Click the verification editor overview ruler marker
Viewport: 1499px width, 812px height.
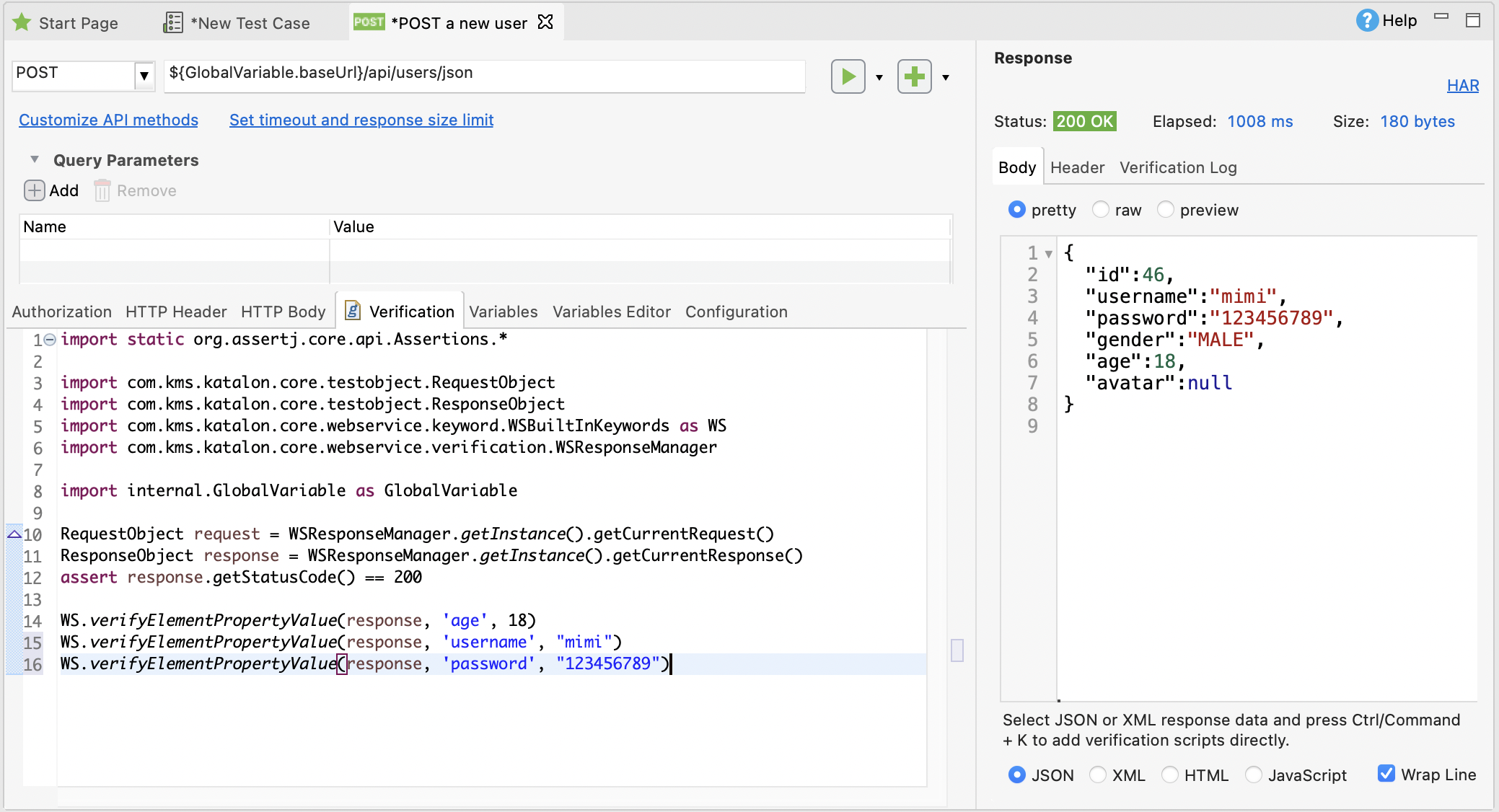click(957, 650)
